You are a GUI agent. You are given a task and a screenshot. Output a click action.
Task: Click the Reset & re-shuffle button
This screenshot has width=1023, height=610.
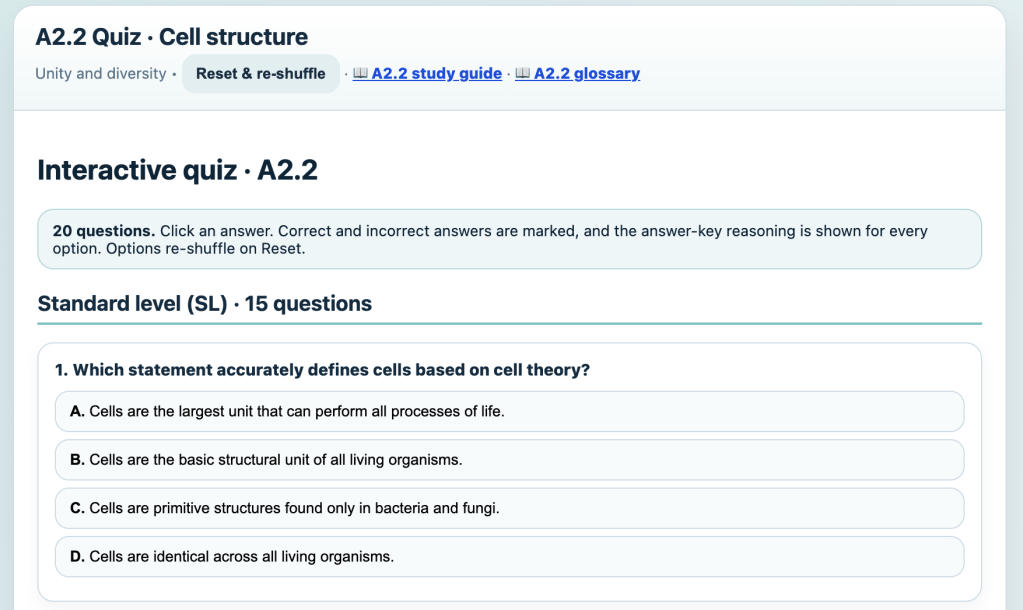(260, 74)
